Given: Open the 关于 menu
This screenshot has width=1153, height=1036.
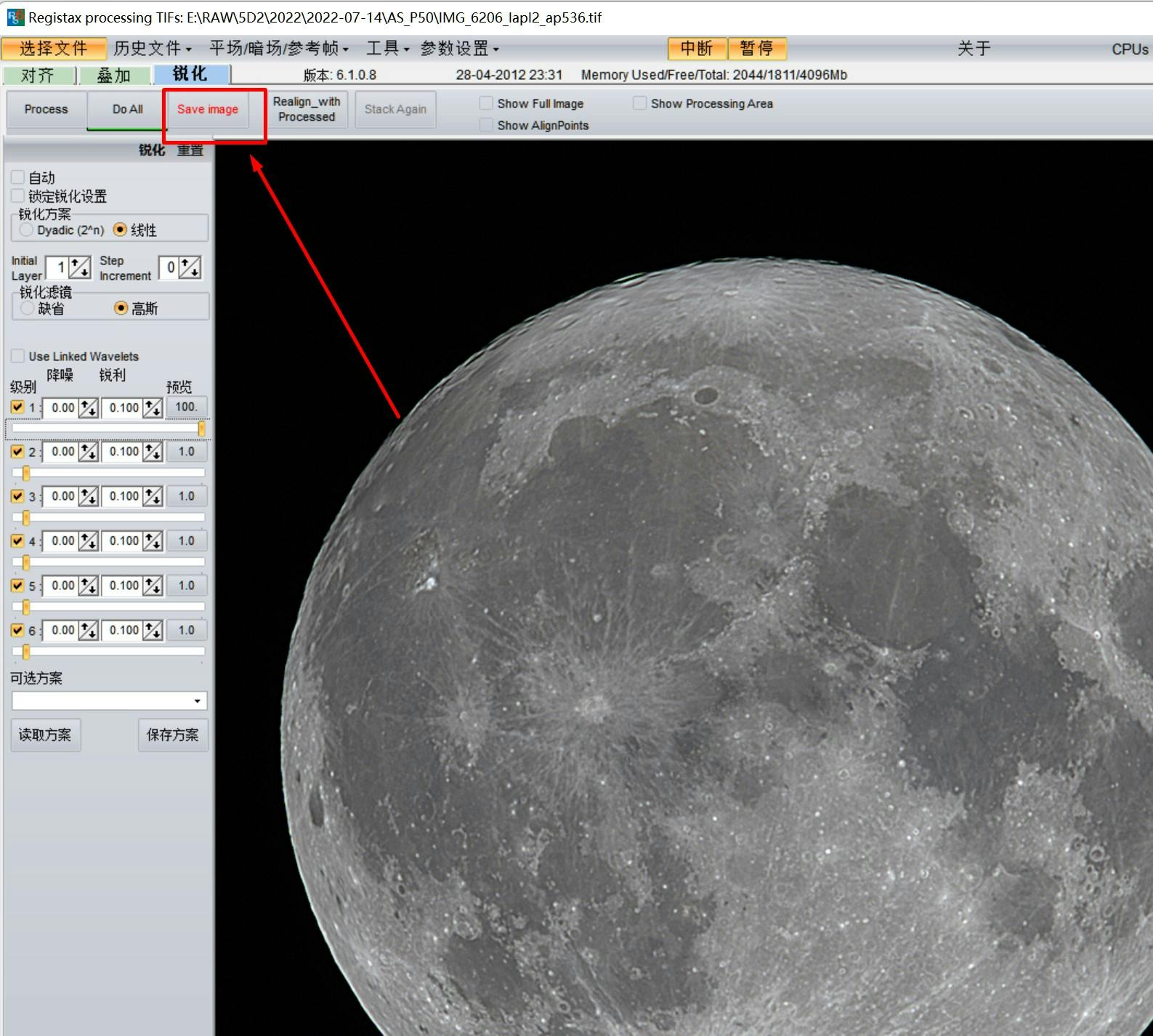Looking at the screenshot, I should (974, 49).
